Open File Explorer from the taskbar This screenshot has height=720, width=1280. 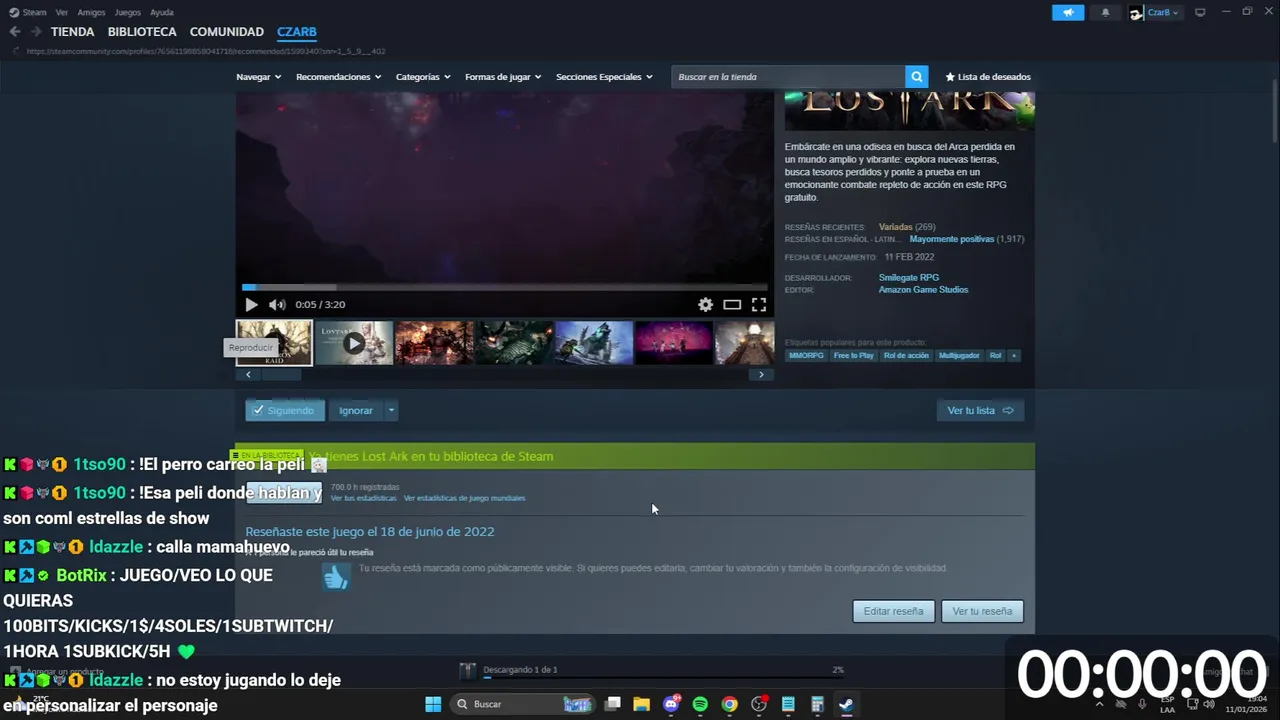pos(641,704)
